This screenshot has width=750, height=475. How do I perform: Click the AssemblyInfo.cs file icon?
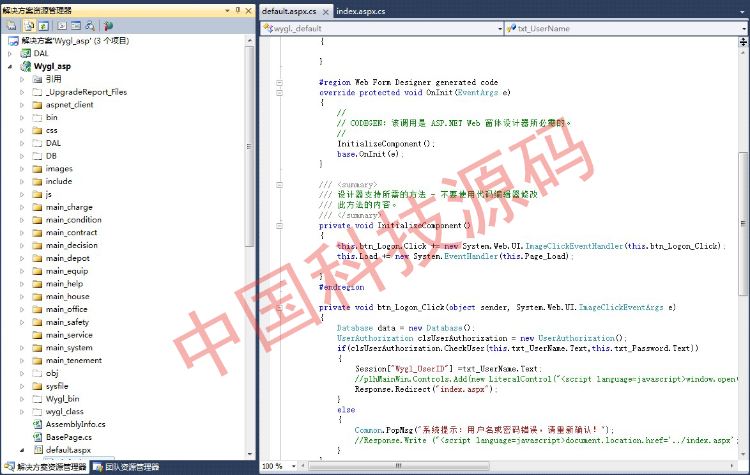coord(37,424)
